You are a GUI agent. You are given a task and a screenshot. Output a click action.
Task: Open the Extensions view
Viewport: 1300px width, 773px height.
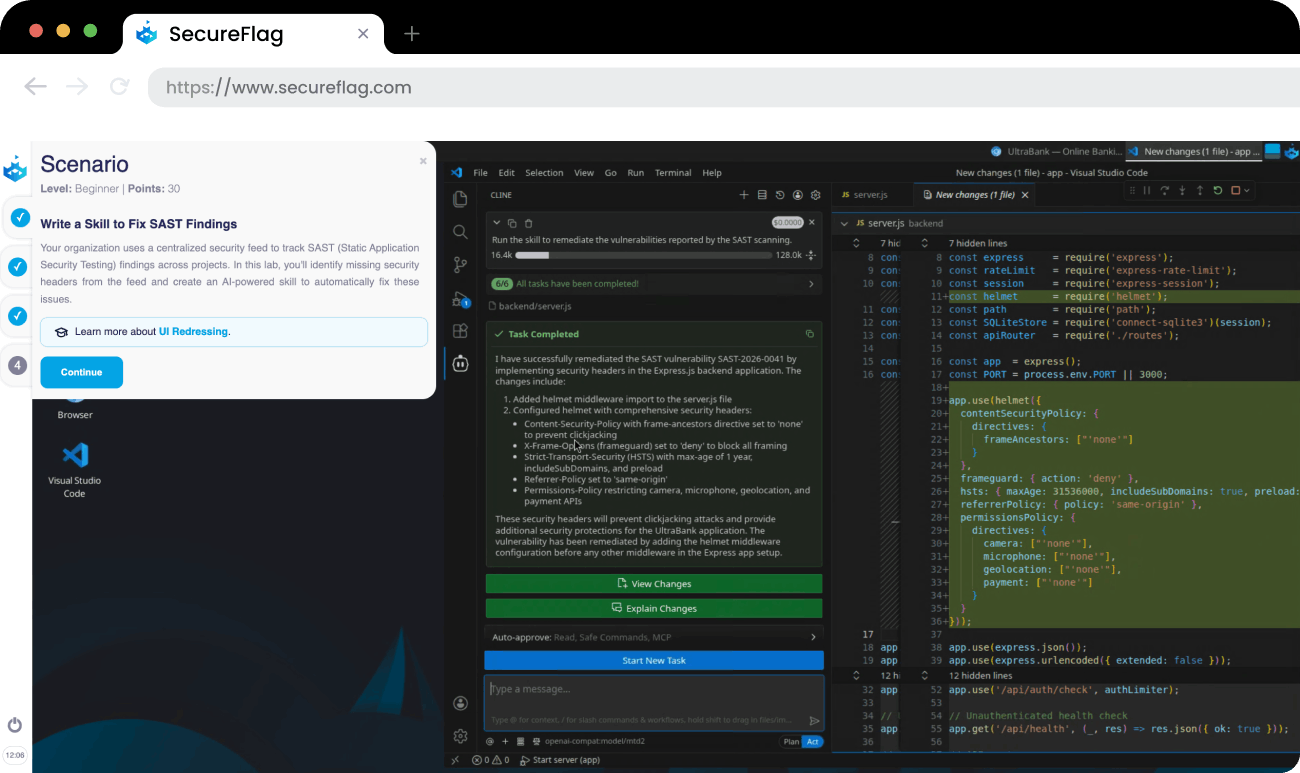pyautogui.click(x=460, y=330)
